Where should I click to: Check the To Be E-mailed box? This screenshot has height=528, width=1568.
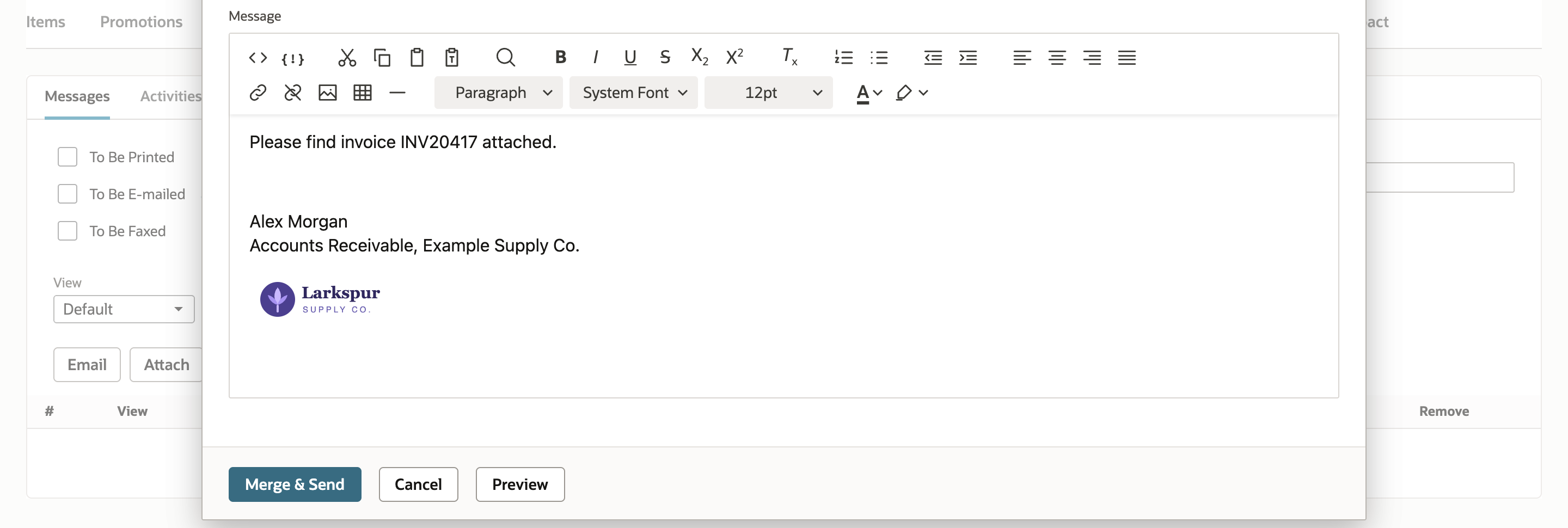point(67,194)
